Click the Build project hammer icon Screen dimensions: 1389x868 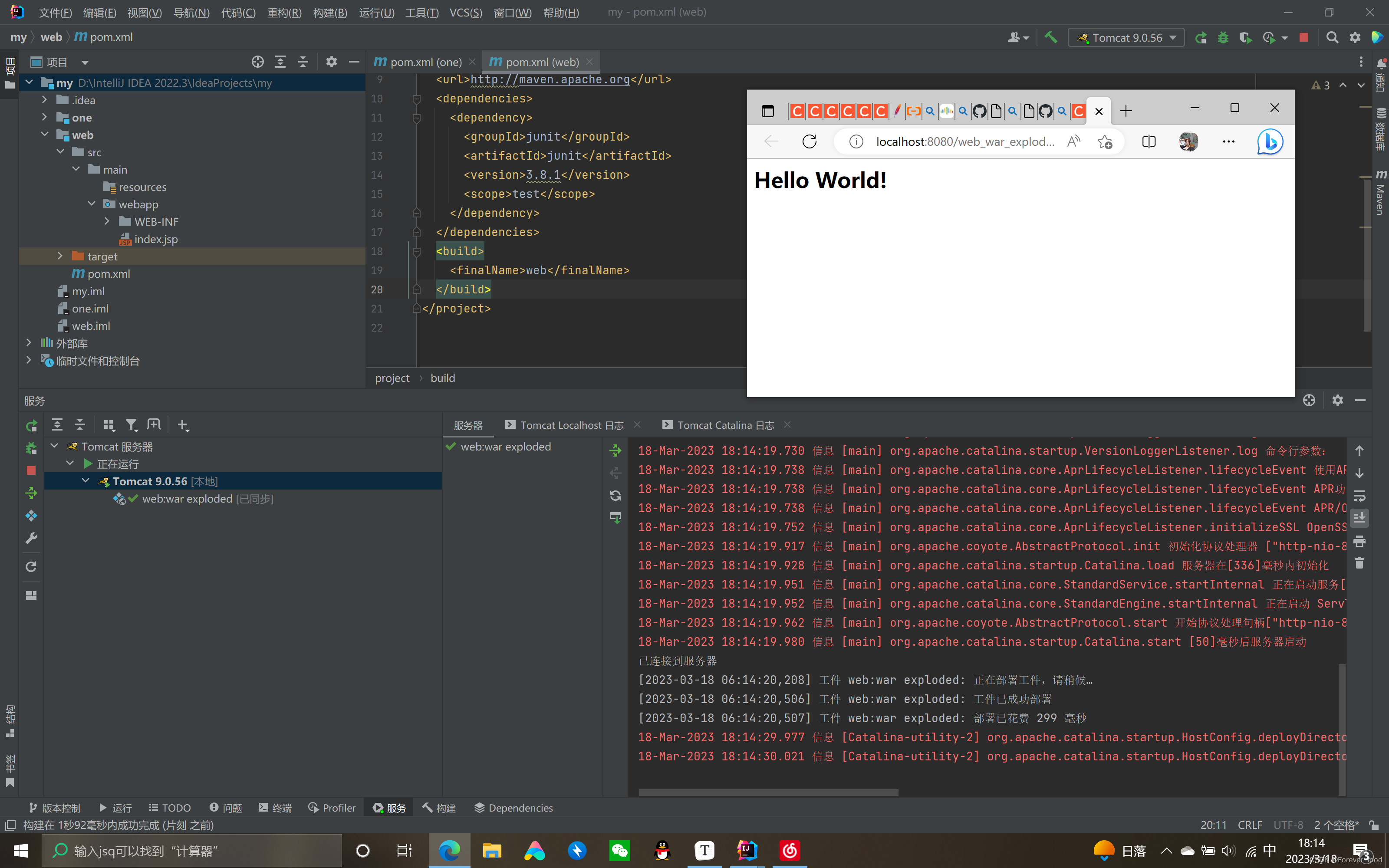point(1051,37)
